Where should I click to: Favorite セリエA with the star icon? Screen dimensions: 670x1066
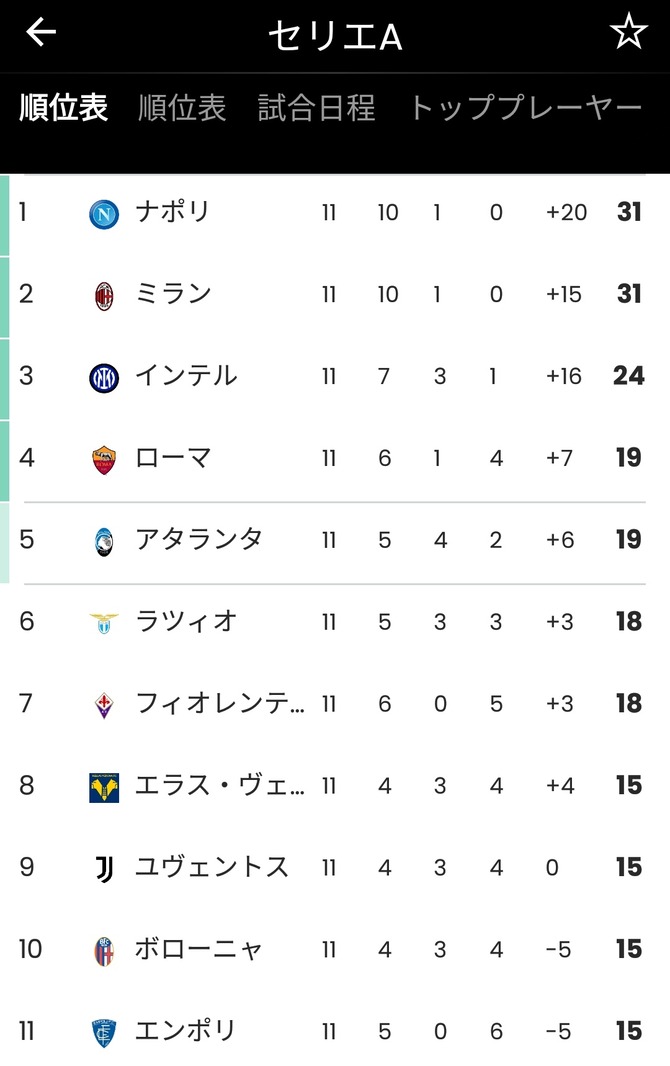(628, 32)
